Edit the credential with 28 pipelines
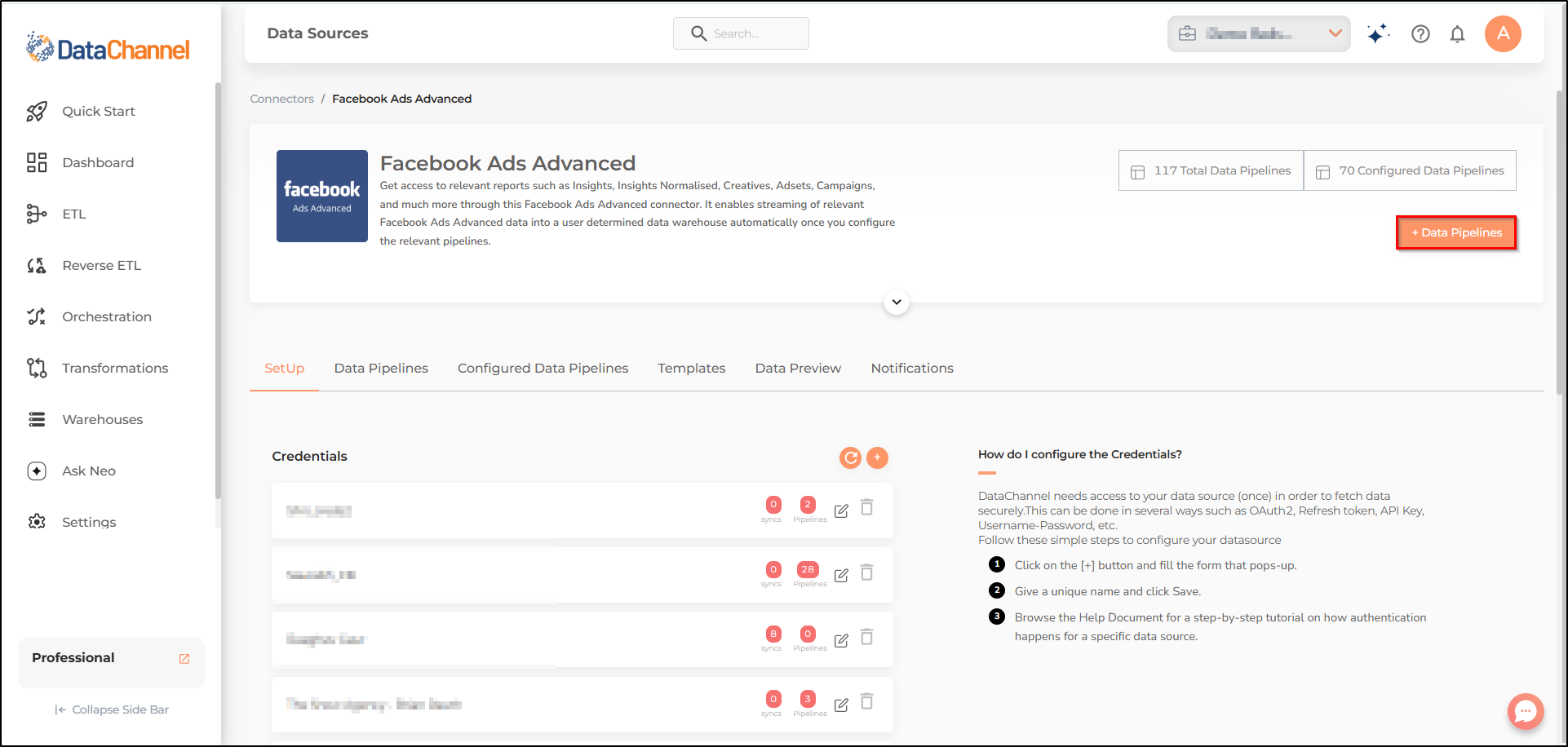Image resolution: width=1568 pixels, height=747 pixels. pyautogui.click(x=841, y=575)
